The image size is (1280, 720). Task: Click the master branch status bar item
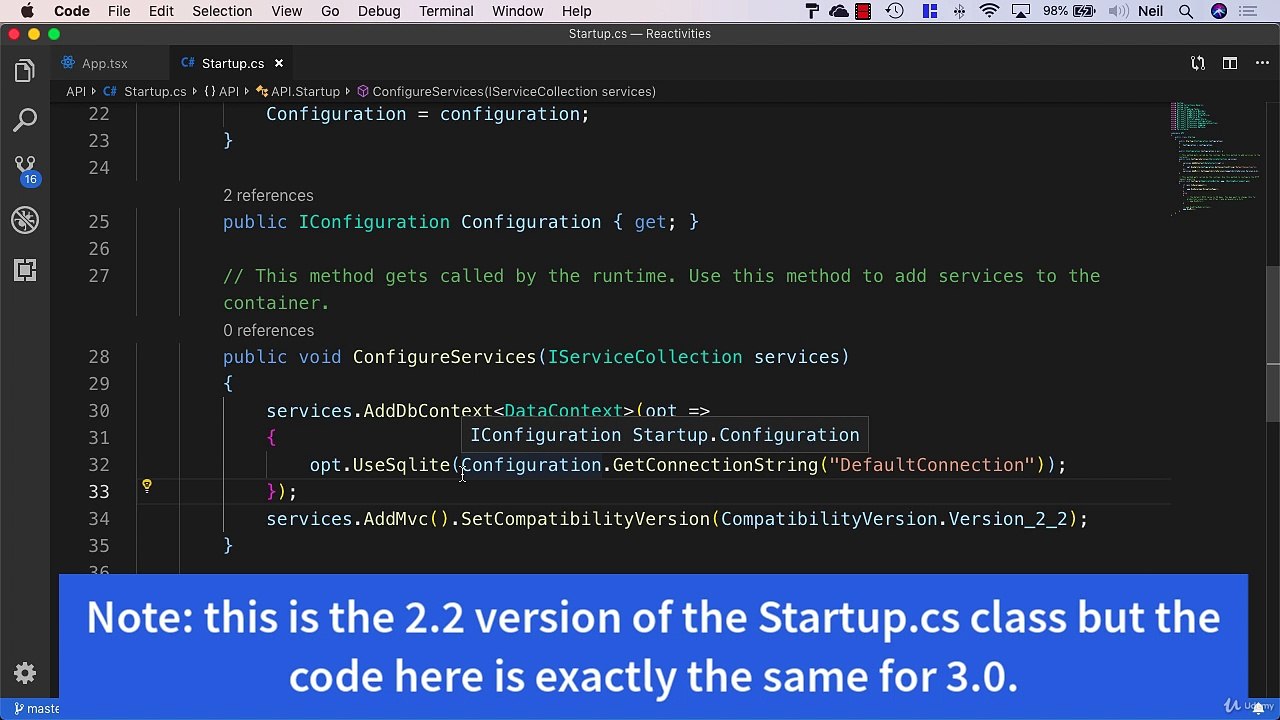35,708
